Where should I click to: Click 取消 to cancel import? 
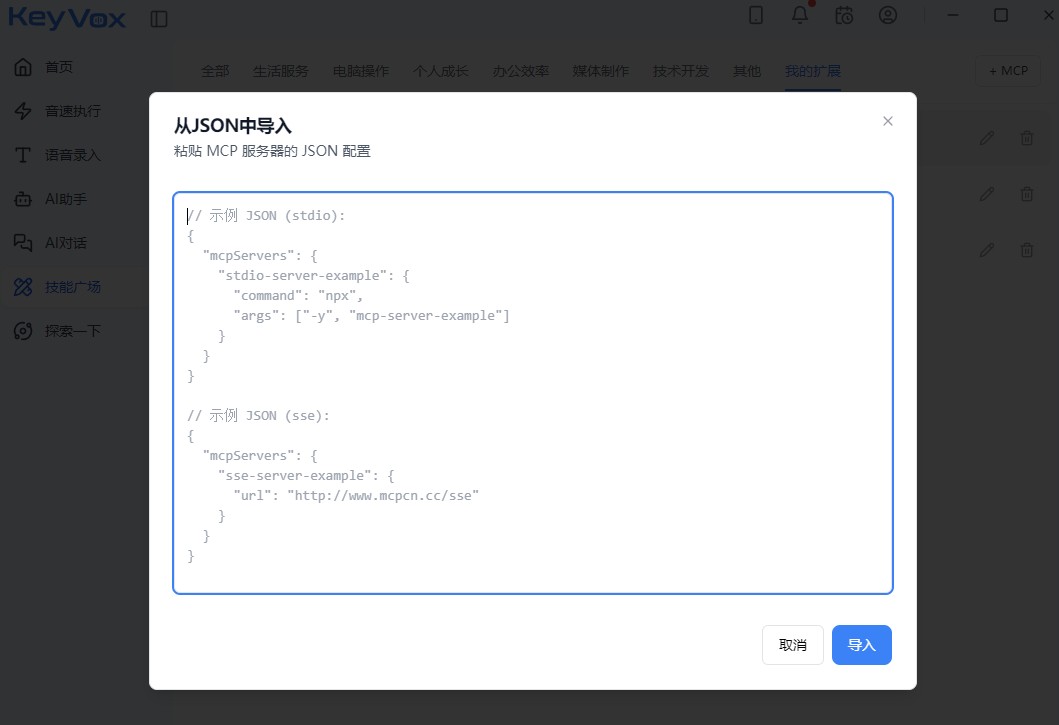click(x=793, y=645)
